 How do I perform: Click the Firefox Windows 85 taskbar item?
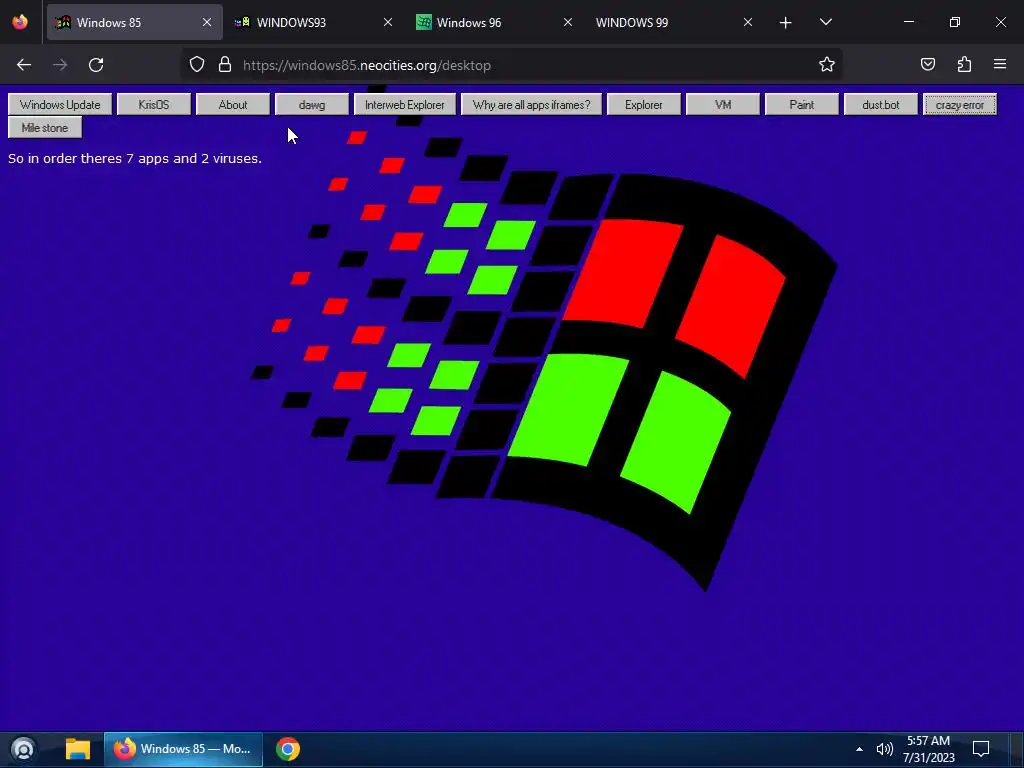[184, 749]
